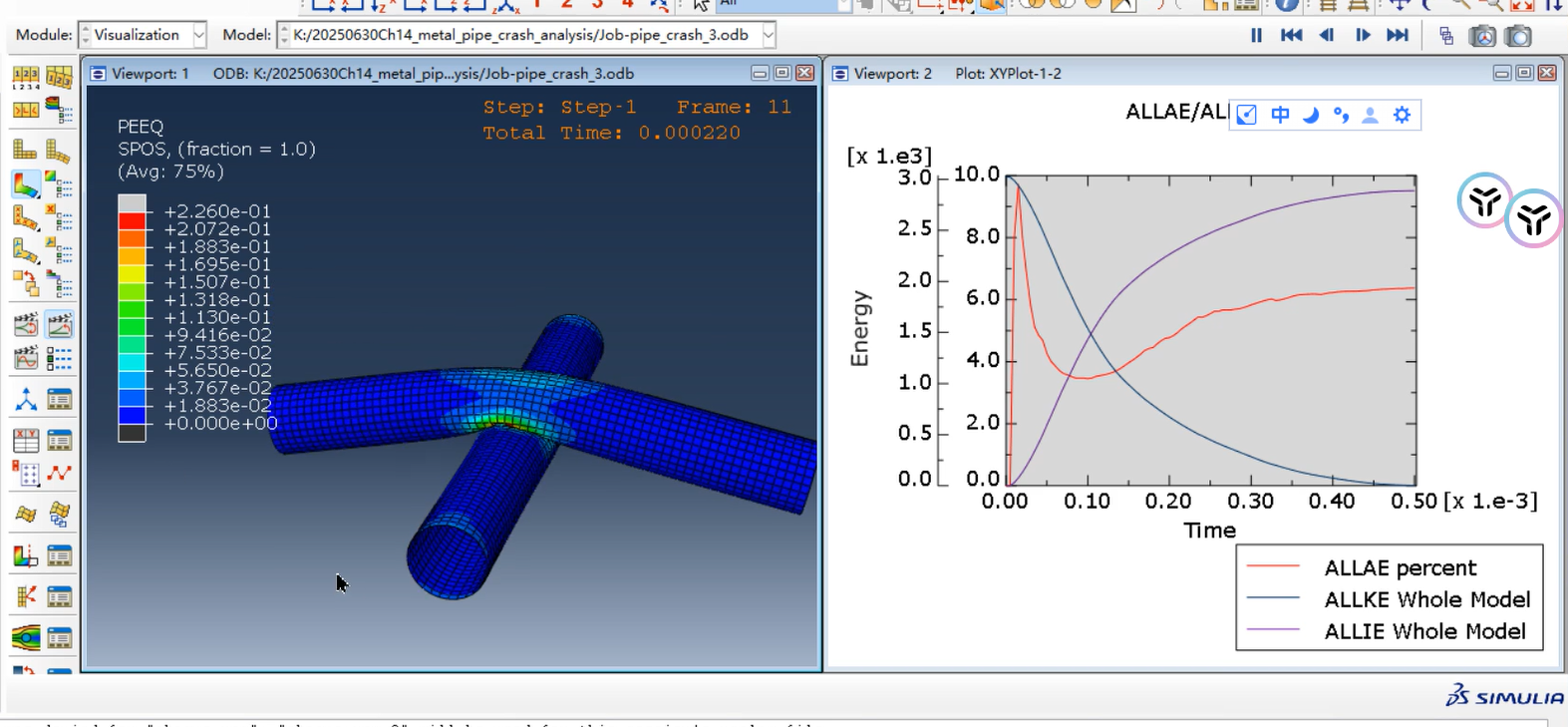
Task: Jump to the first frame
Action: pyautogui.click(x=1291, y=35)
